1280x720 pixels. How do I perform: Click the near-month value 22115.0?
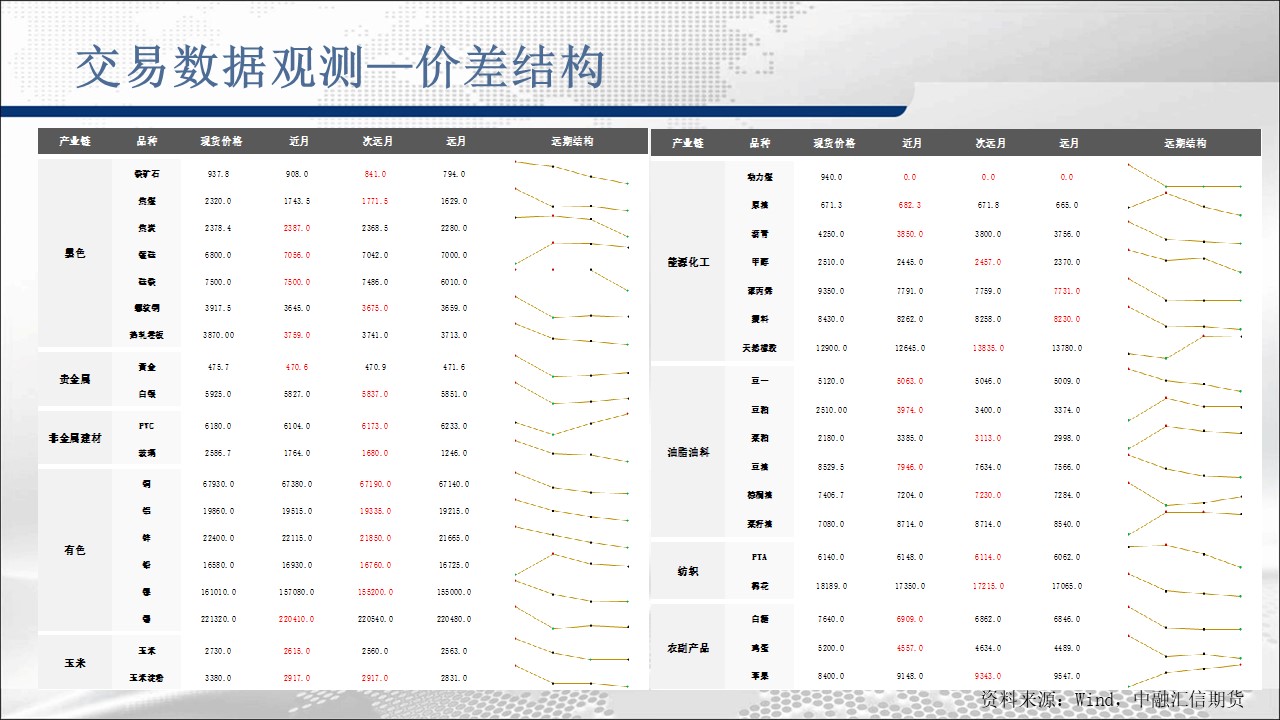coord(297,538)
